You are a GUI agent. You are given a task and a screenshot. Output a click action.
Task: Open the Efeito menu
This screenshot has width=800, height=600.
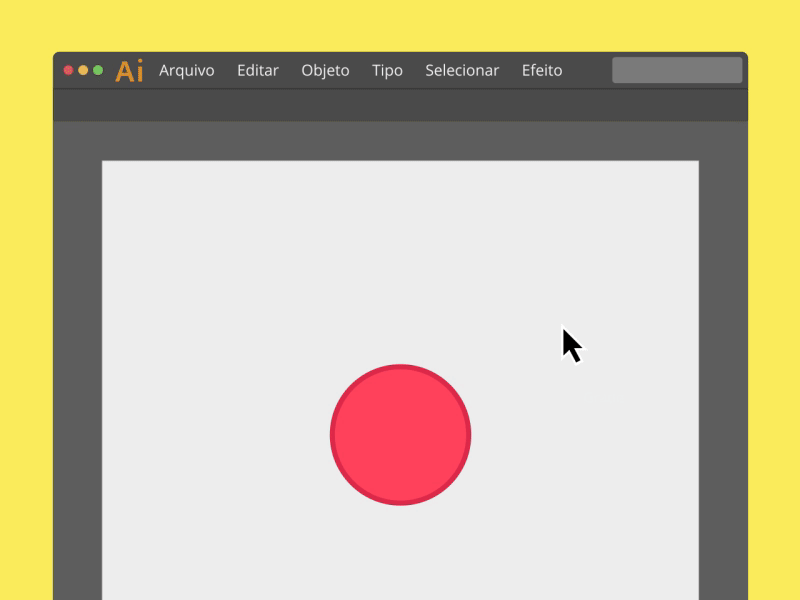[x=541, y=70]
